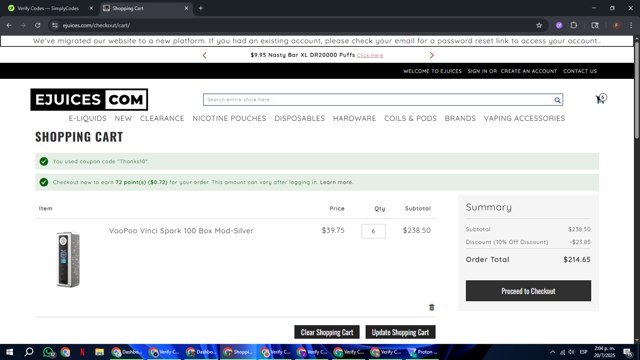This screenshot has height=360, width=640.
Task: Show hidden system tray icons
Action: tap(552, 352)
